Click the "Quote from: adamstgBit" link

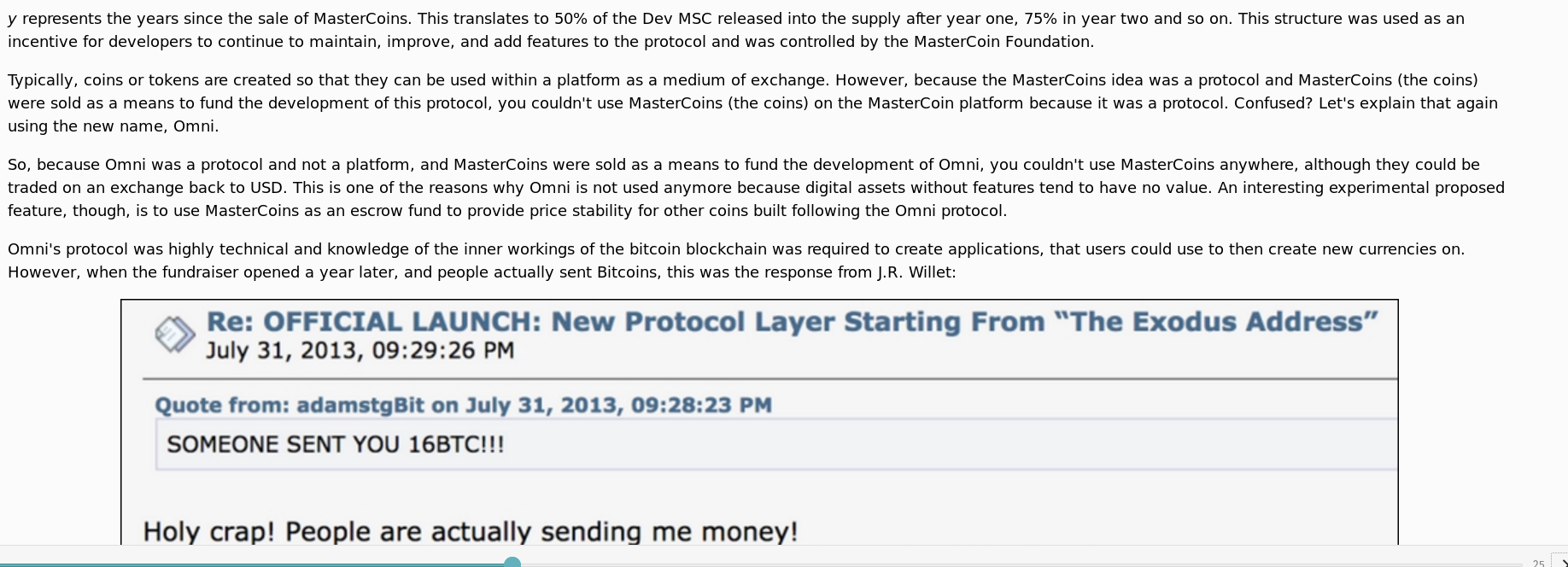(x=463, y=405)
